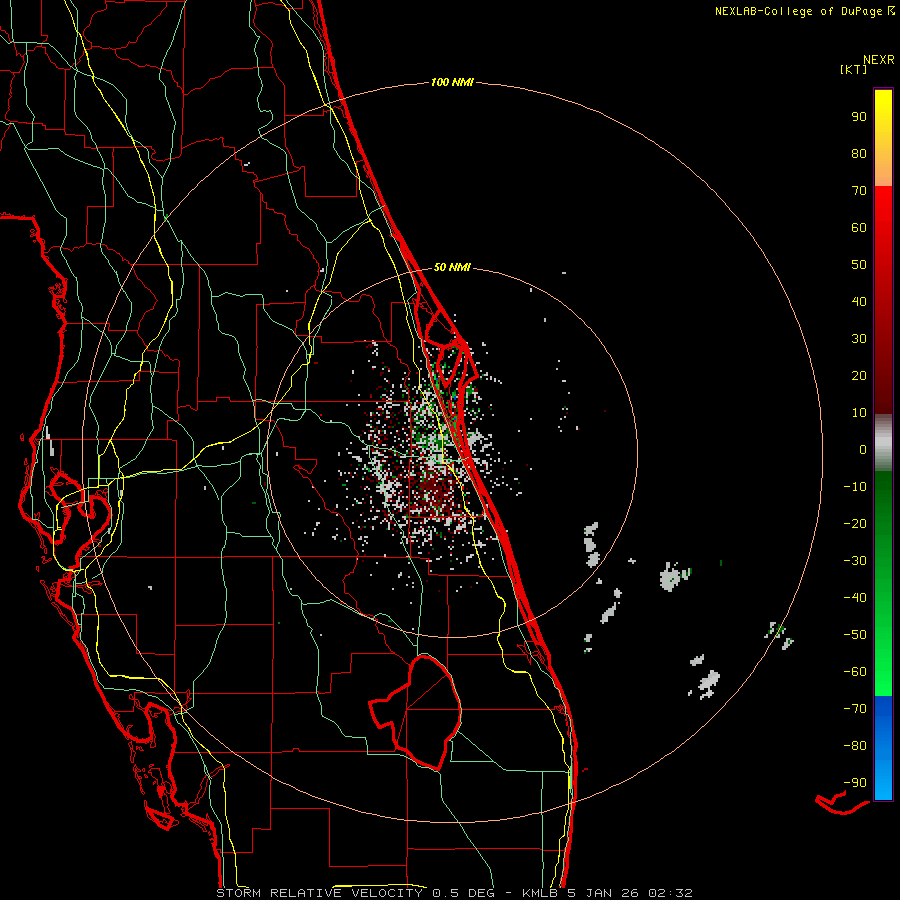The height and width of the screenshot is (900, 900).
Task: Click the -10 value on the velocity scale
Action: click(x=855, y=487)
